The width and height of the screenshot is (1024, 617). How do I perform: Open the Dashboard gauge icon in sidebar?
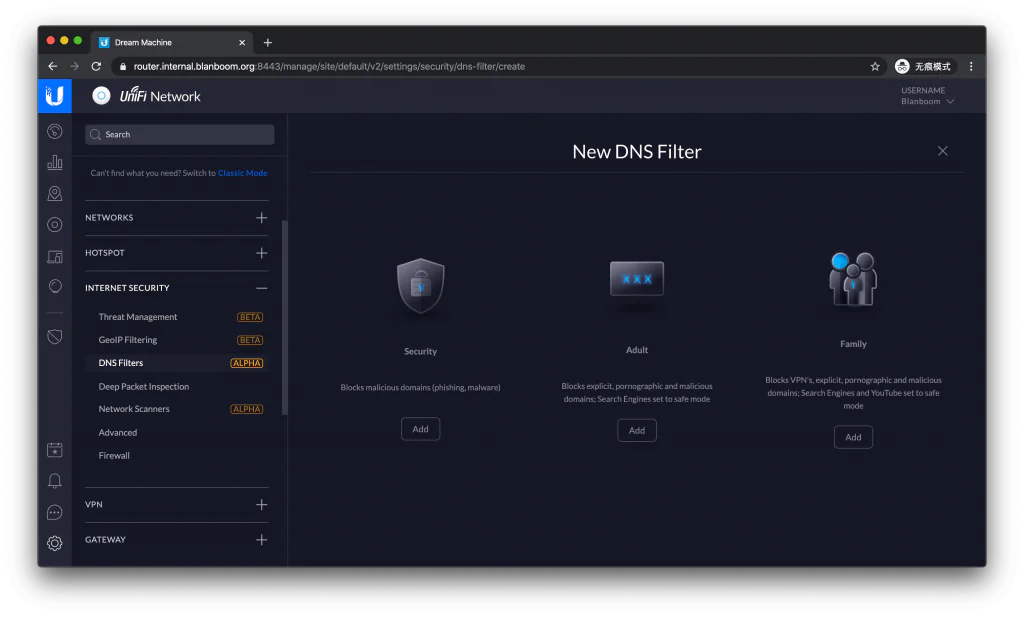(x=55, y=131)
